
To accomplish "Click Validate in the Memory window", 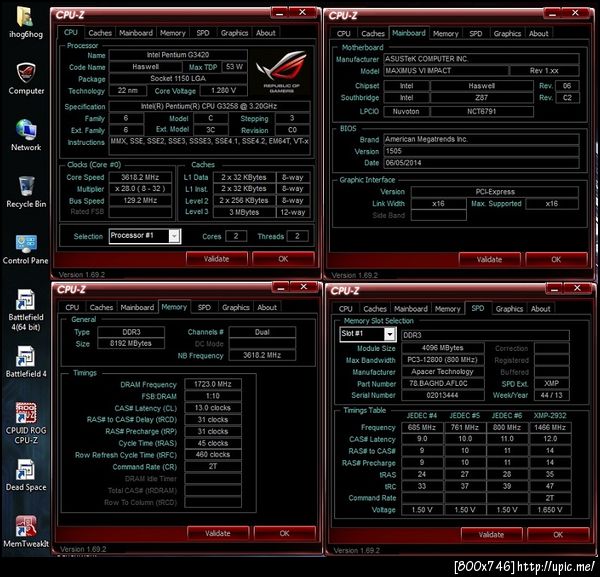I will click(218, 533).
